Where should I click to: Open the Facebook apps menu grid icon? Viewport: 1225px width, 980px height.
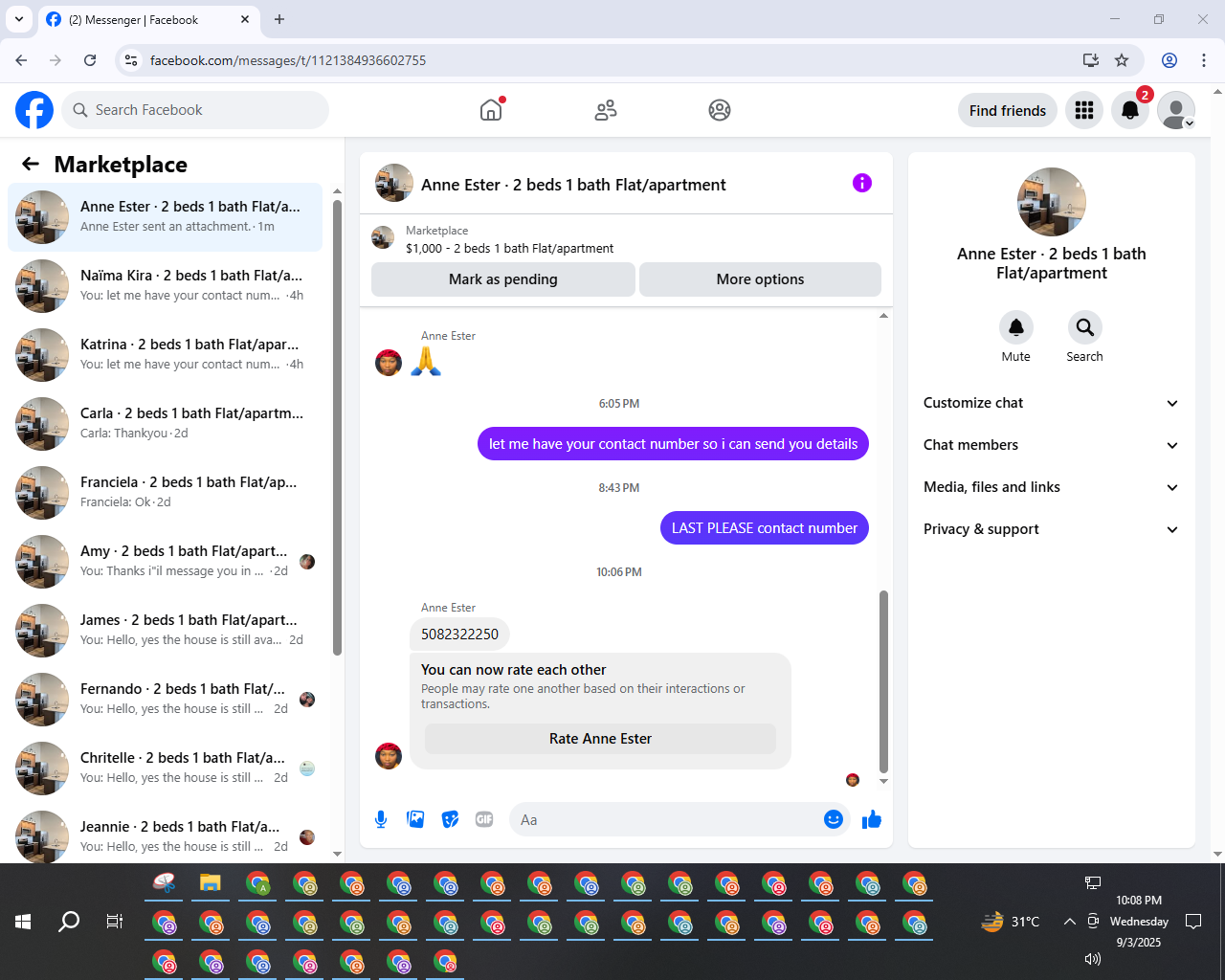1084,110
